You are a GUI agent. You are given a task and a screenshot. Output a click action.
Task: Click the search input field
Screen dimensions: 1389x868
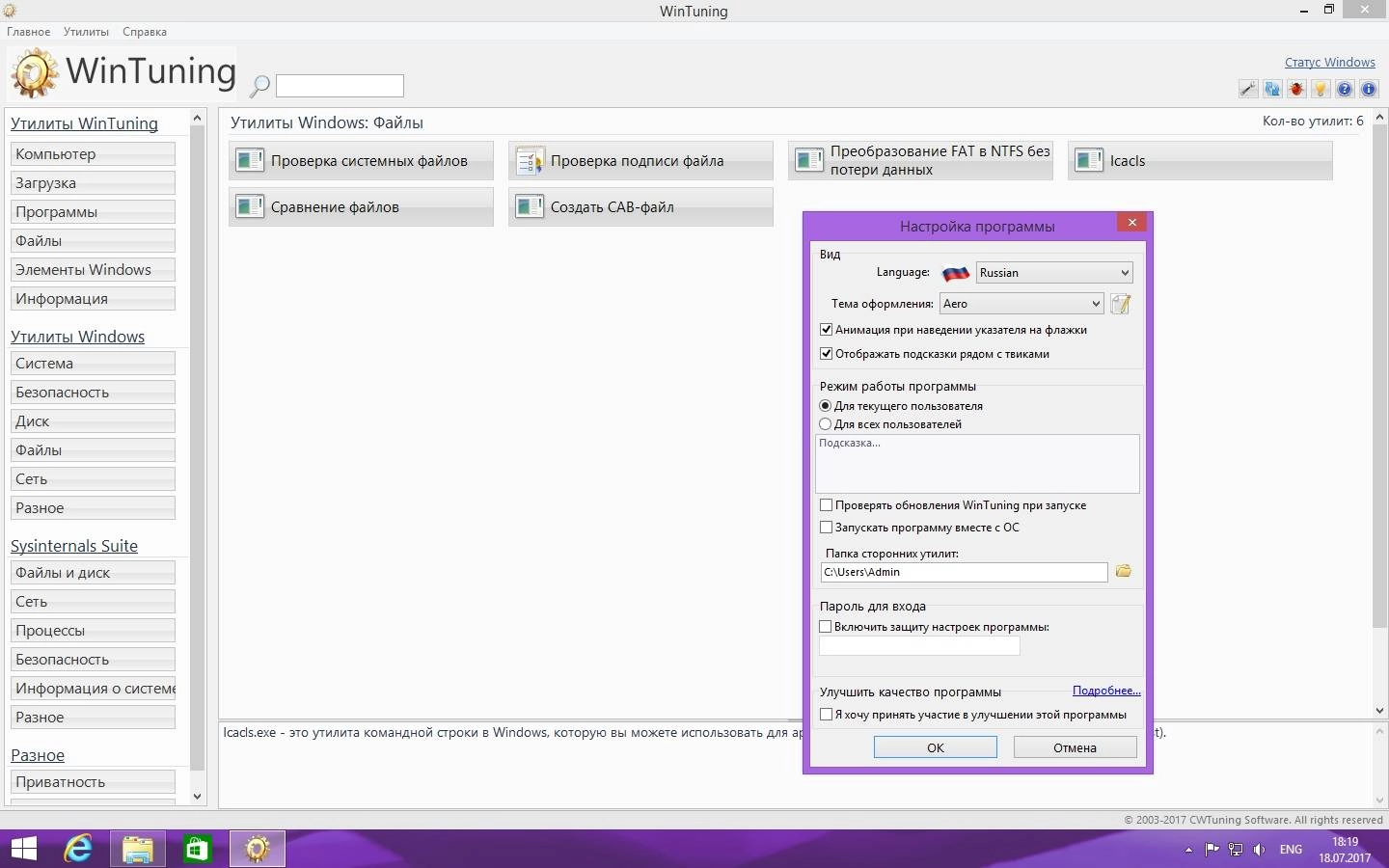pos(340,86)
